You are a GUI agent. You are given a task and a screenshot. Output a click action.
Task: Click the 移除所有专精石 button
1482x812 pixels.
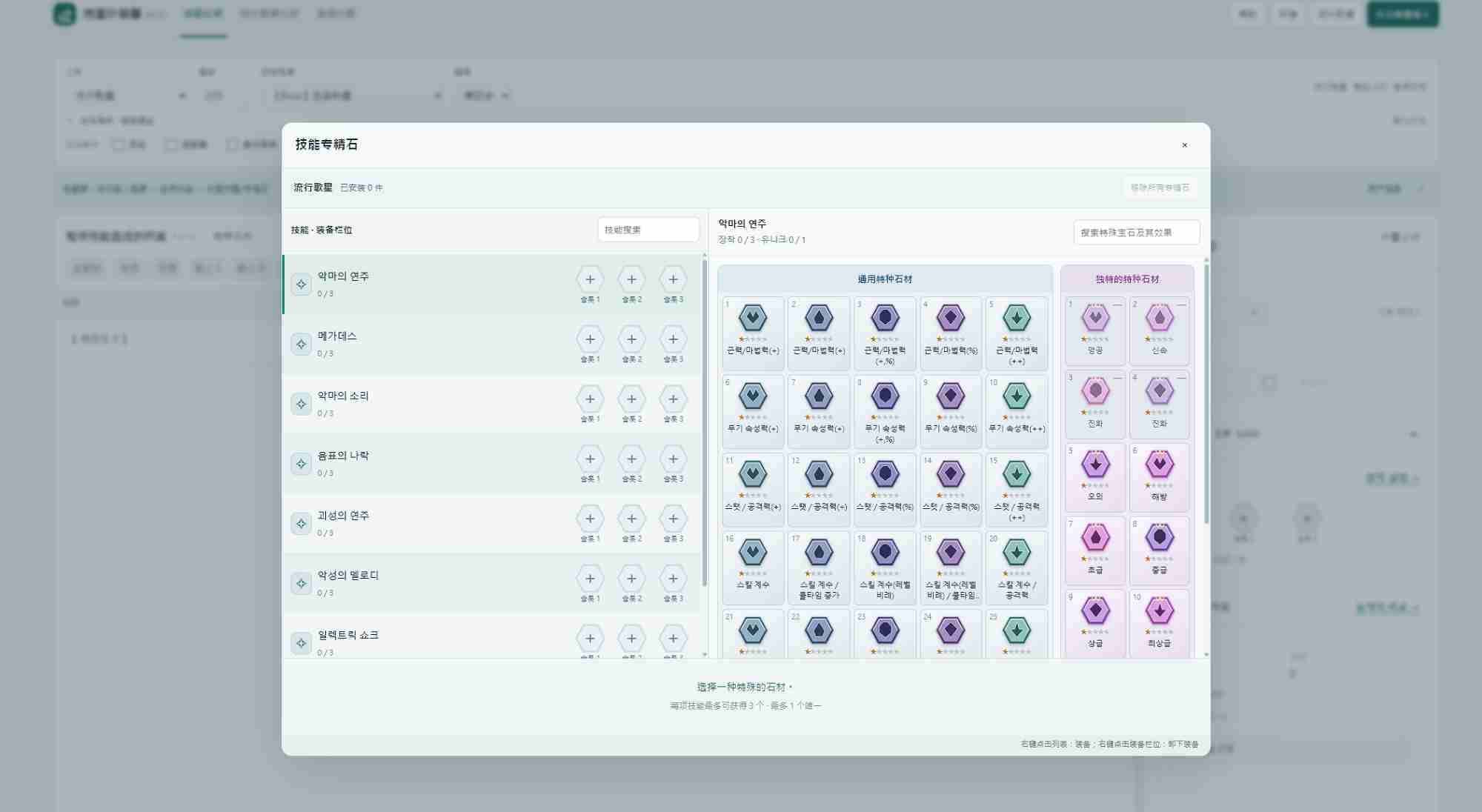[1160, 187]
